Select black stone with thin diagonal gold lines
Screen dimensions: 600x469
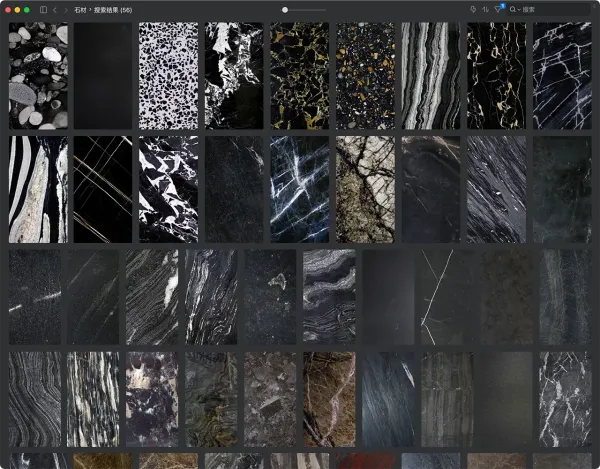pos(103,189)
